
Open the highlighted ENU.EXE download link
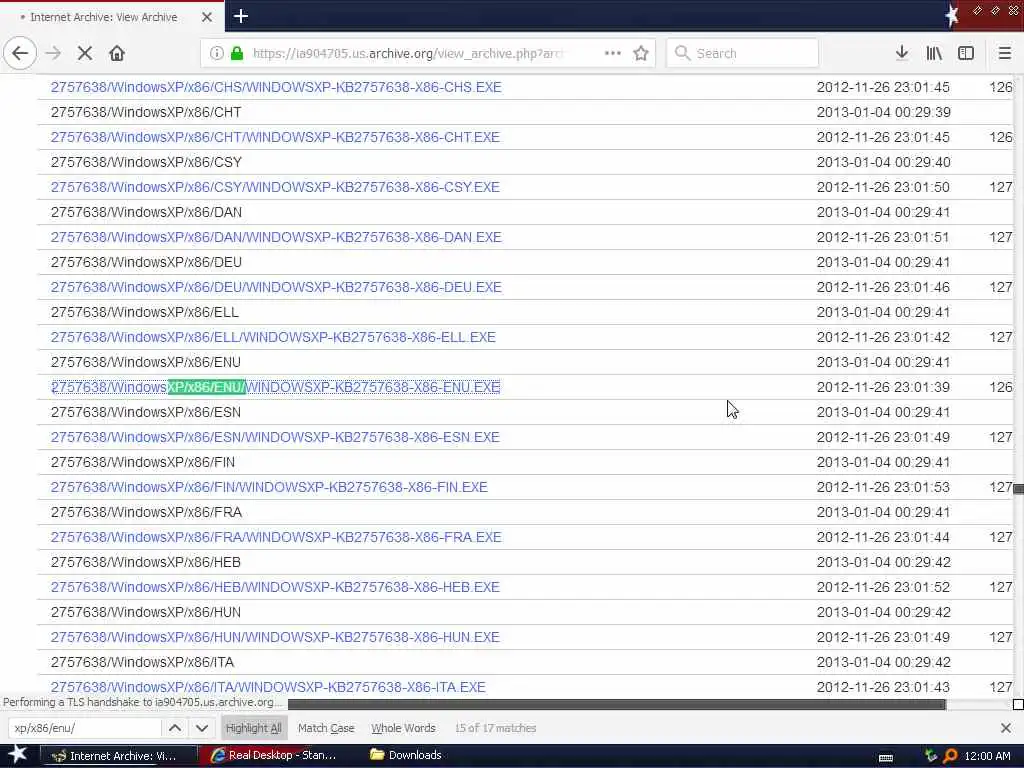pyautogui.click(x=276, y=387)
